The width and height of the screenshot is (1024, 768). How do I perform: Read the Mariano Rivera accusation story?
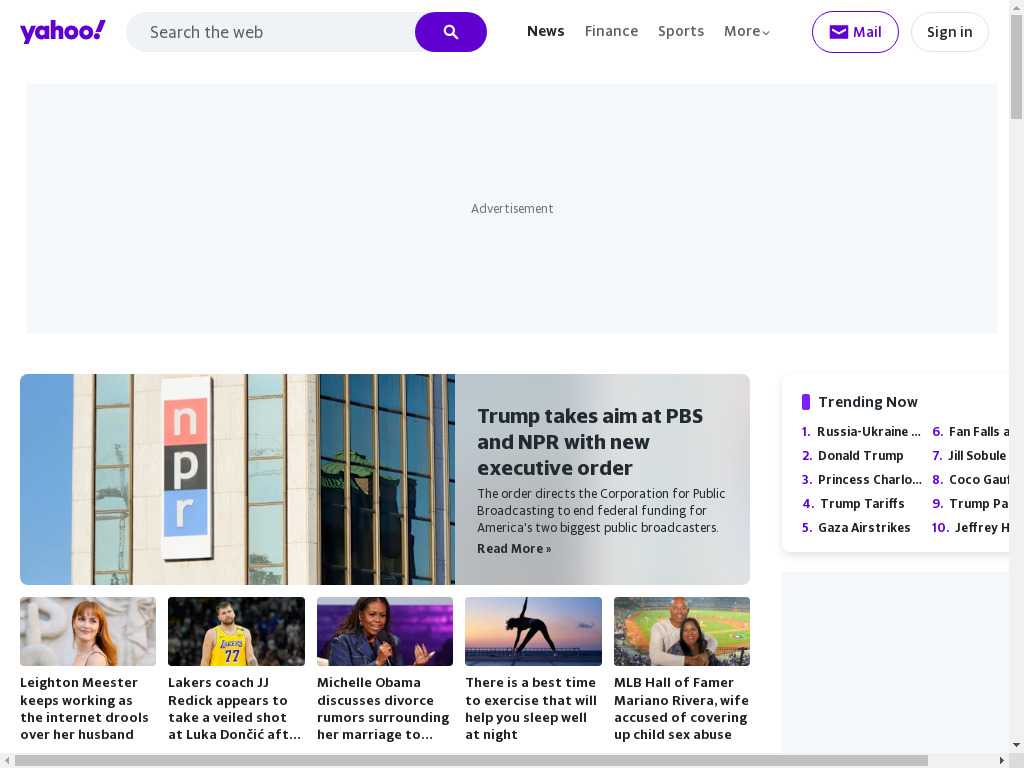tap(681, 709)
